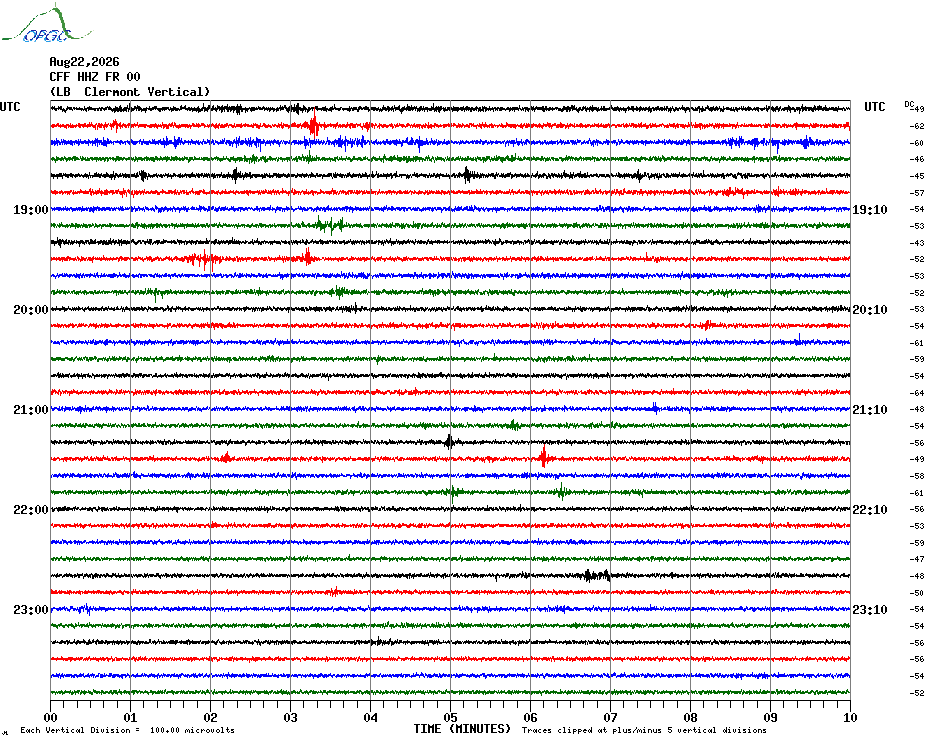Click the DC offset value -43
This screenshot has width=930, height=744.
(917, 243)
